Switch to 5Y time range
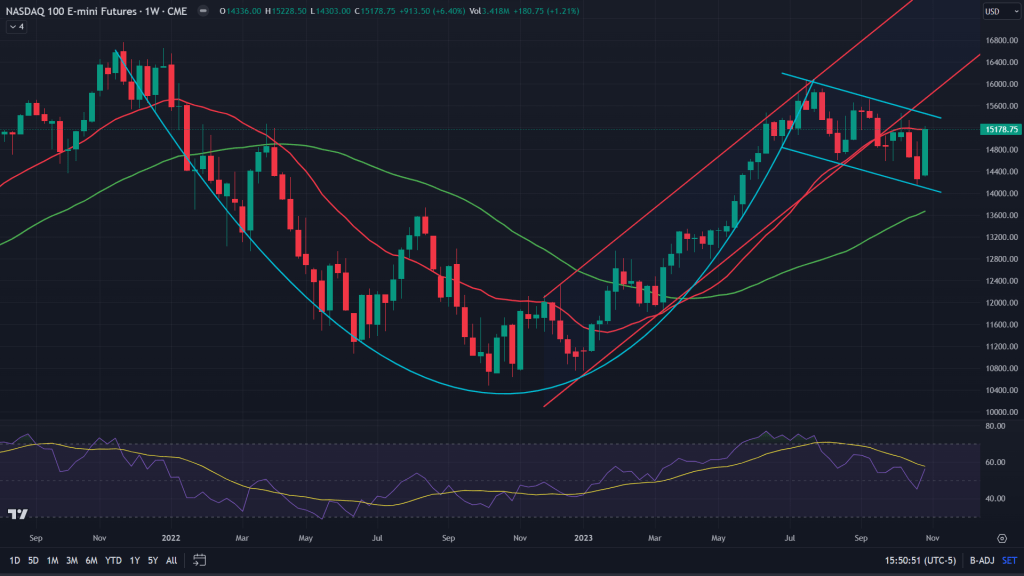 (152, 559)
